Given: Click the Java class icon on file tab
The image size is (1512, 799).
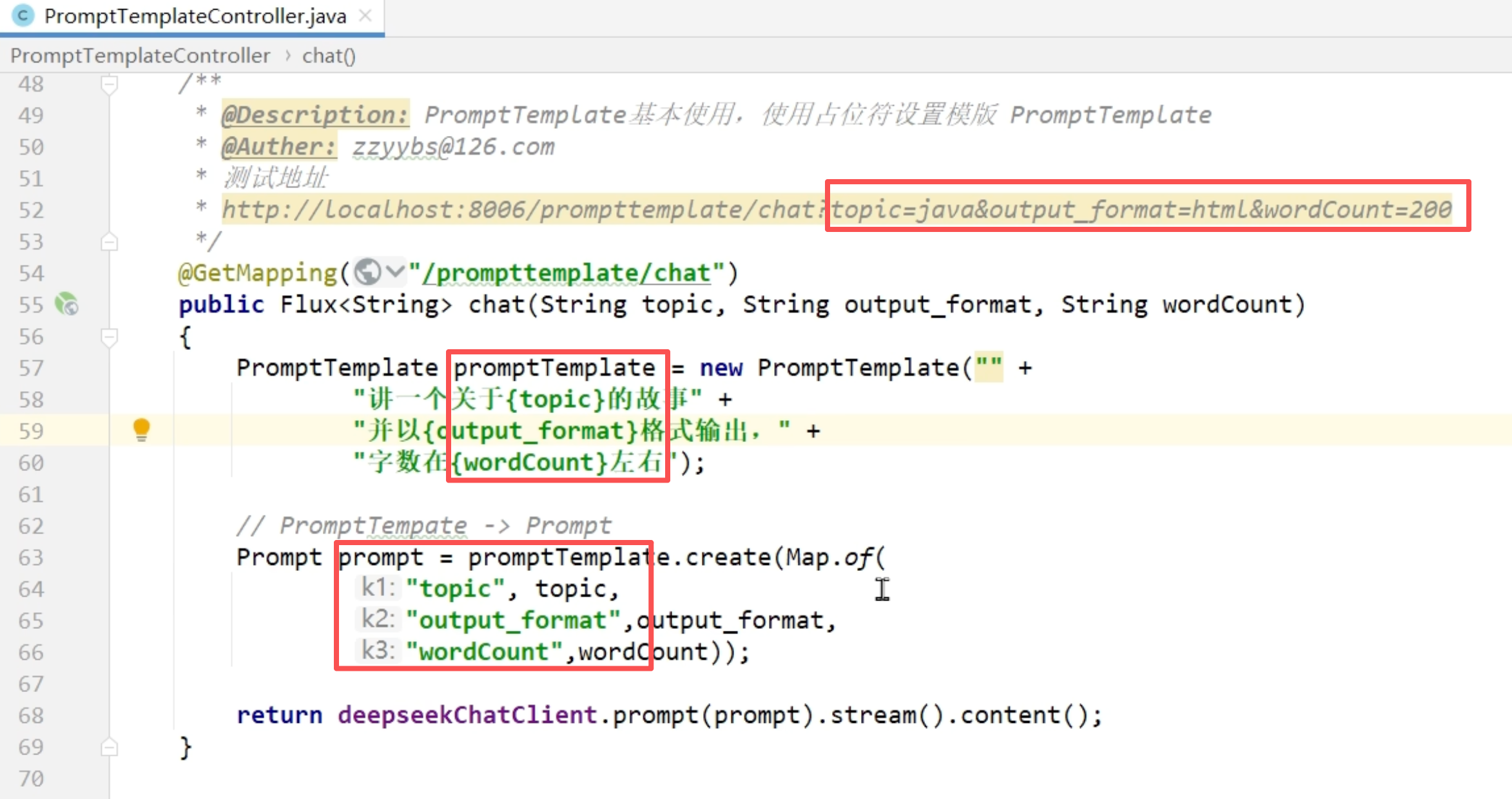Looking at the screenshot, I should pos(23,15).
